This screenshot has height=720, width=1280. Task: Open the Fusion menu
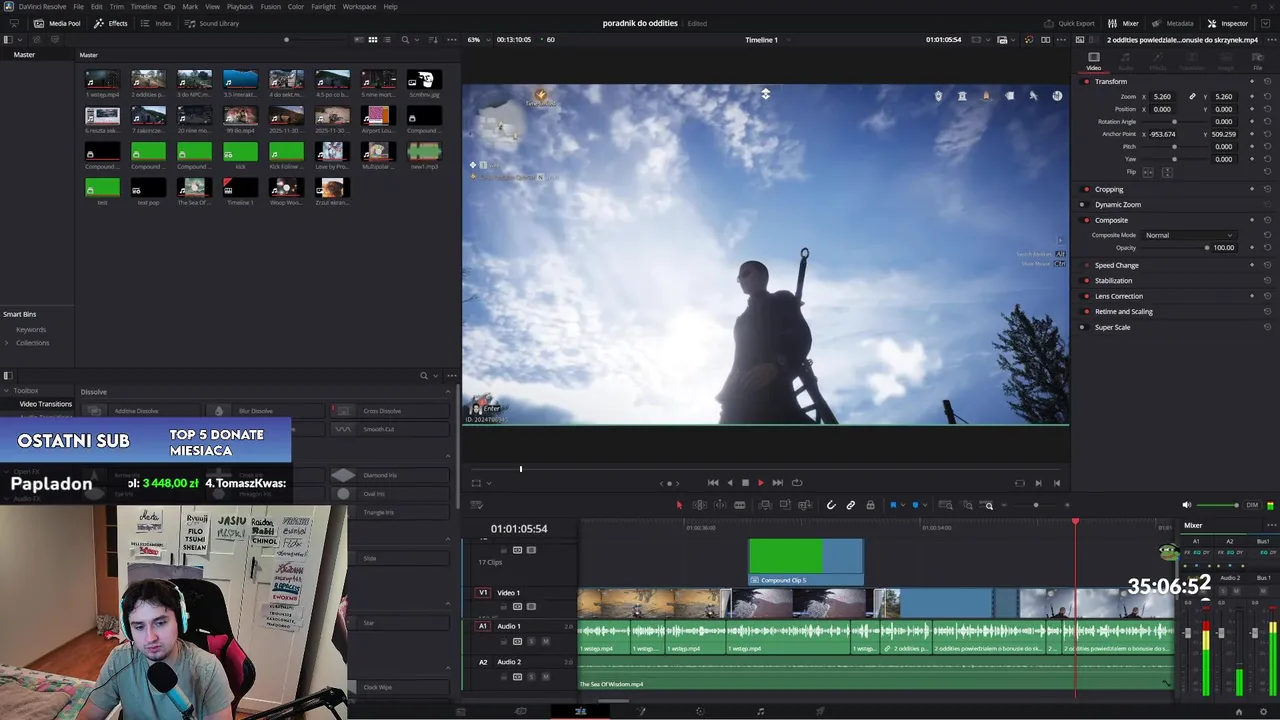[x=270, y=6]
